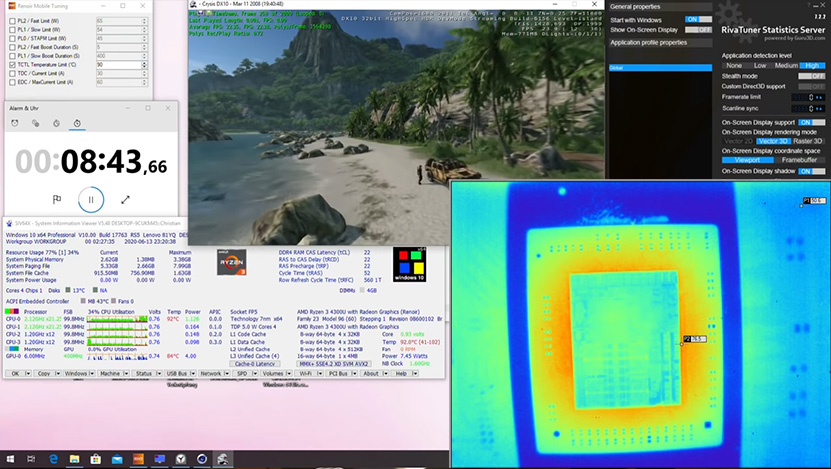
Task: Open the World Clock tab icon
Action: pos(36,123)
